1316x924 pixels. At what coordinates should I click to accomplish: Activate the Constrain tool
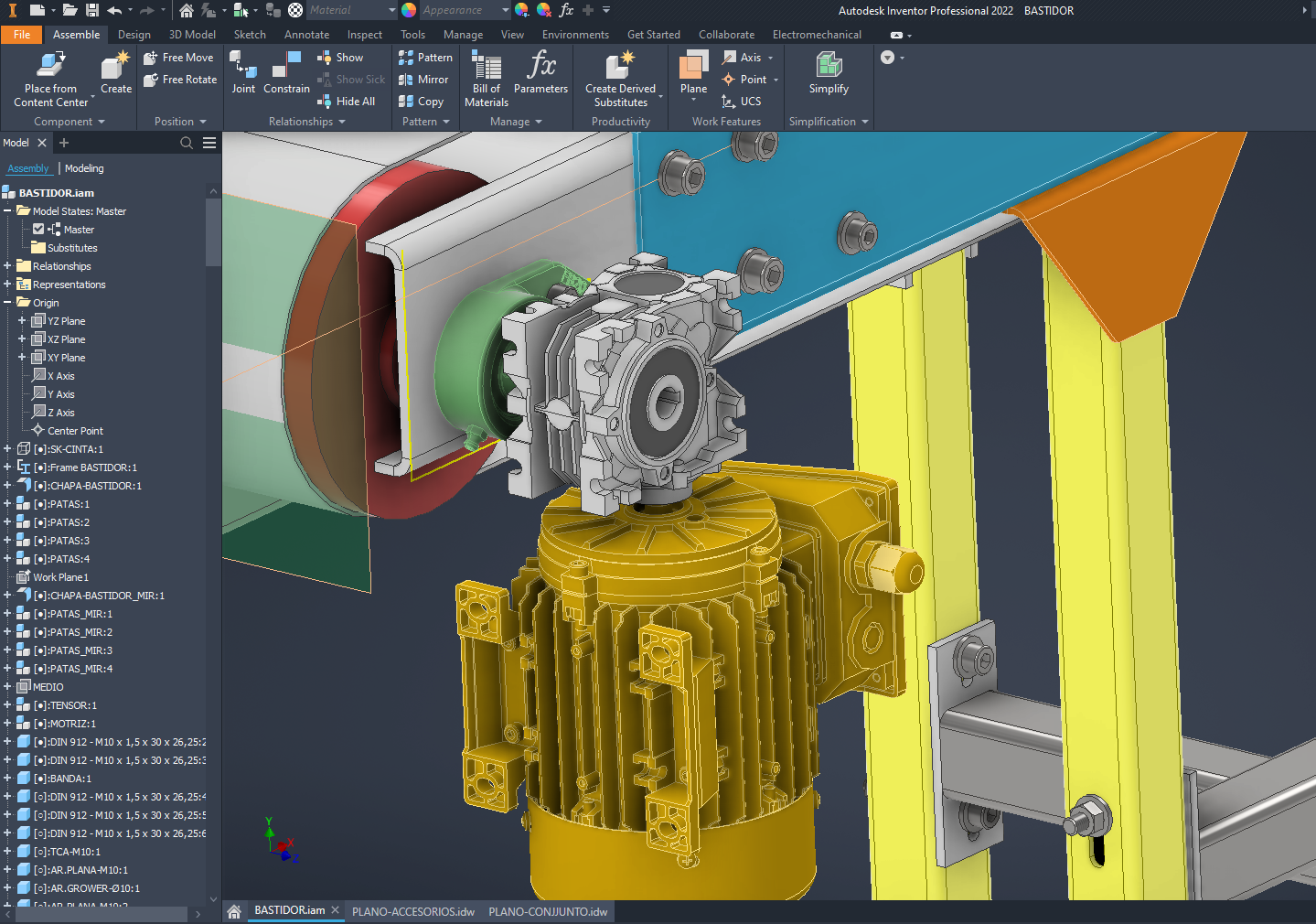coord(286,73)
